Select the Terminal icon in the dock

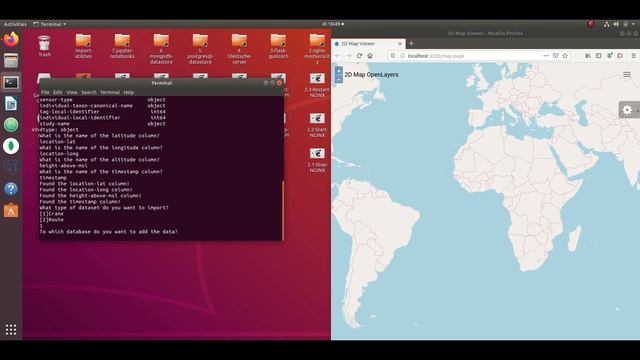pyautogui.click(x=11, y=82)
